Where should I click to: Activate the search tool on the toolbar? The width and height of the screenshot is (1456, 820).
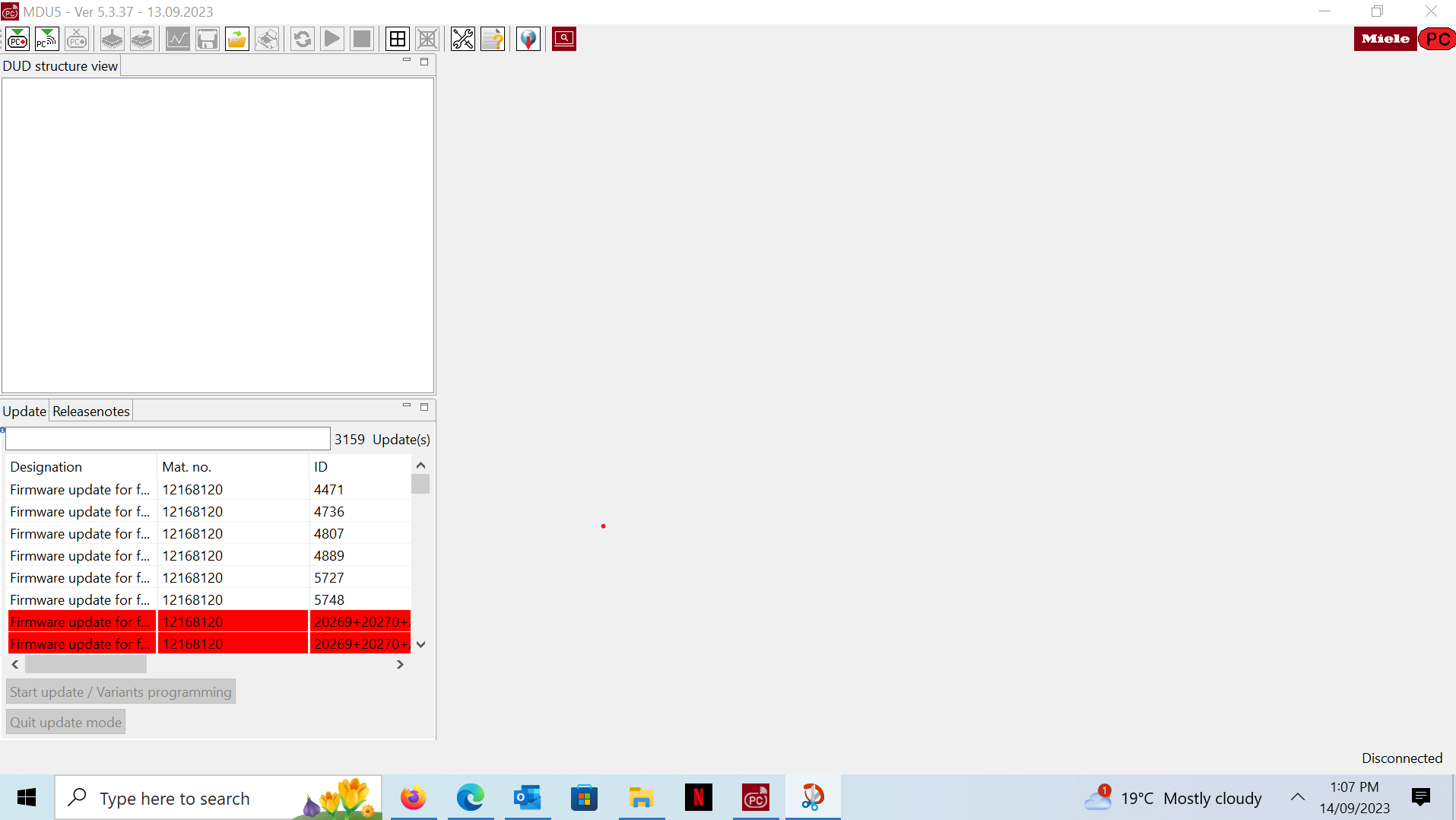563,39
